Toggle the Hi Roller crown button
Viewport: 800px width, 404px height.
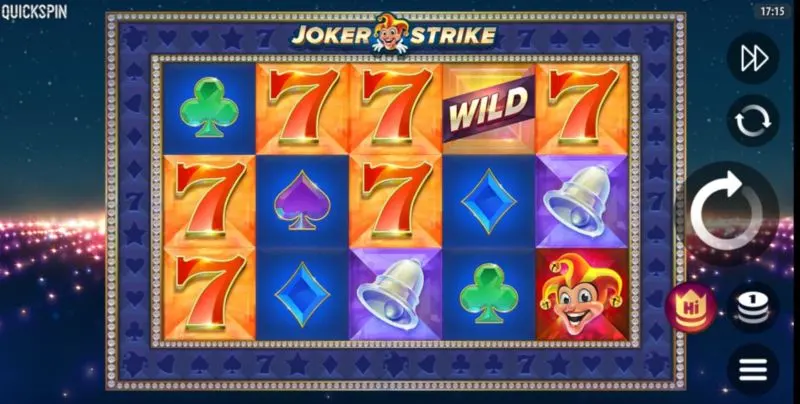click(x=690, y=307)
